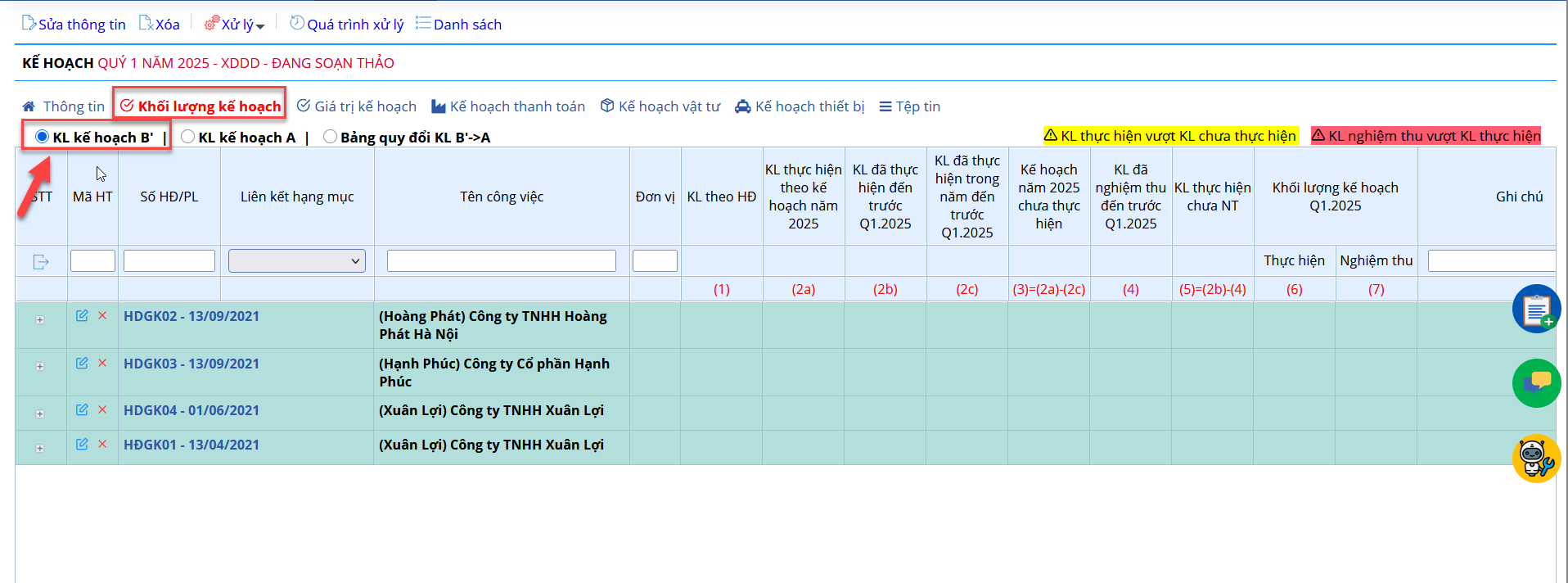
Task: Click the 'Tên công việc' filter input field
Action: (501, 261)
